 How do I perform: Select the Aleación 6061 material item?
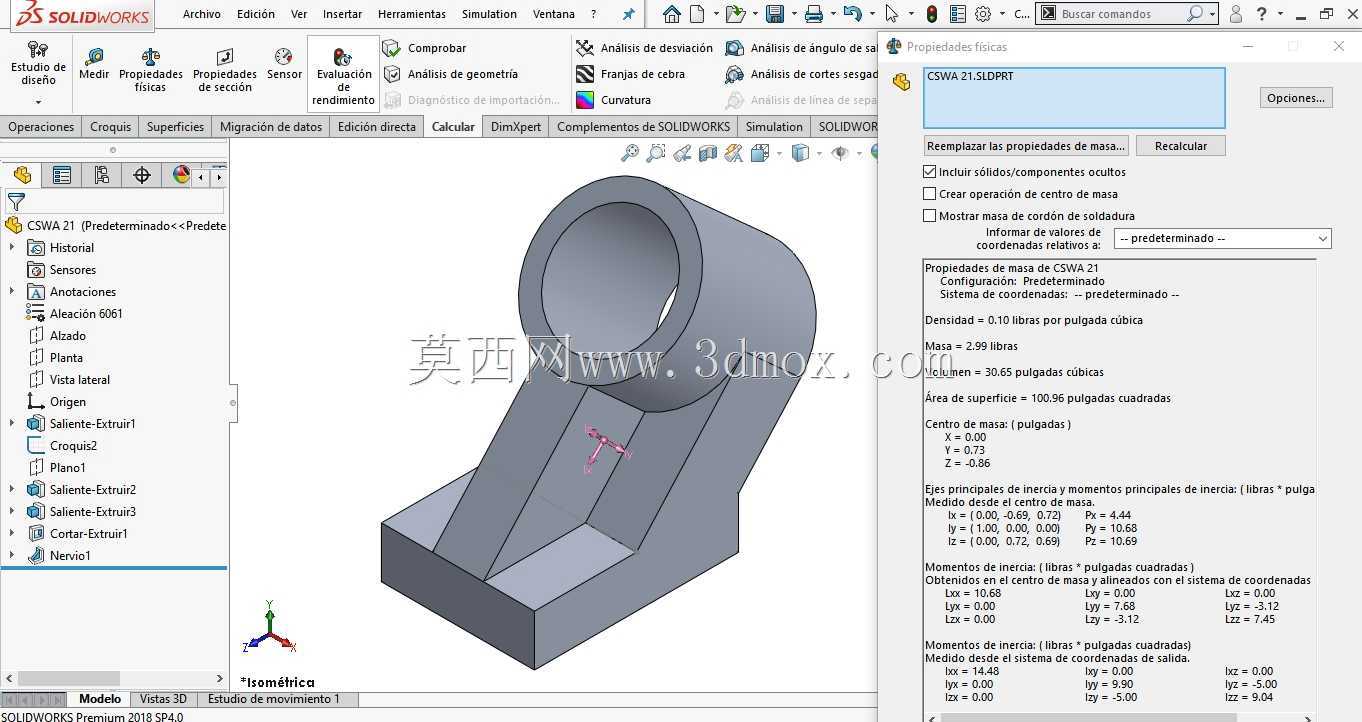tap(86, 314)
